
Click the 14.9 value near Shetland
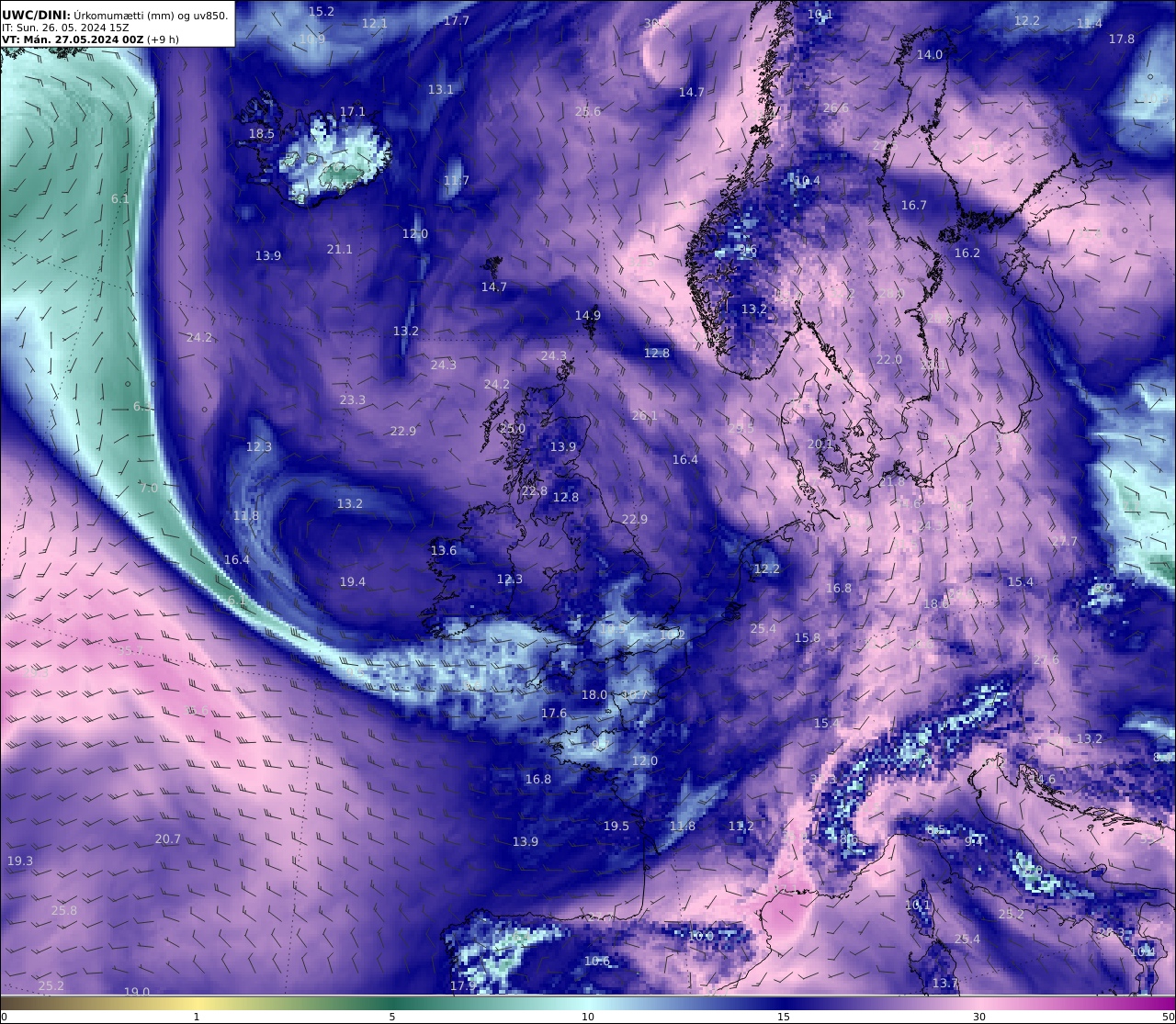coord(588,315)
